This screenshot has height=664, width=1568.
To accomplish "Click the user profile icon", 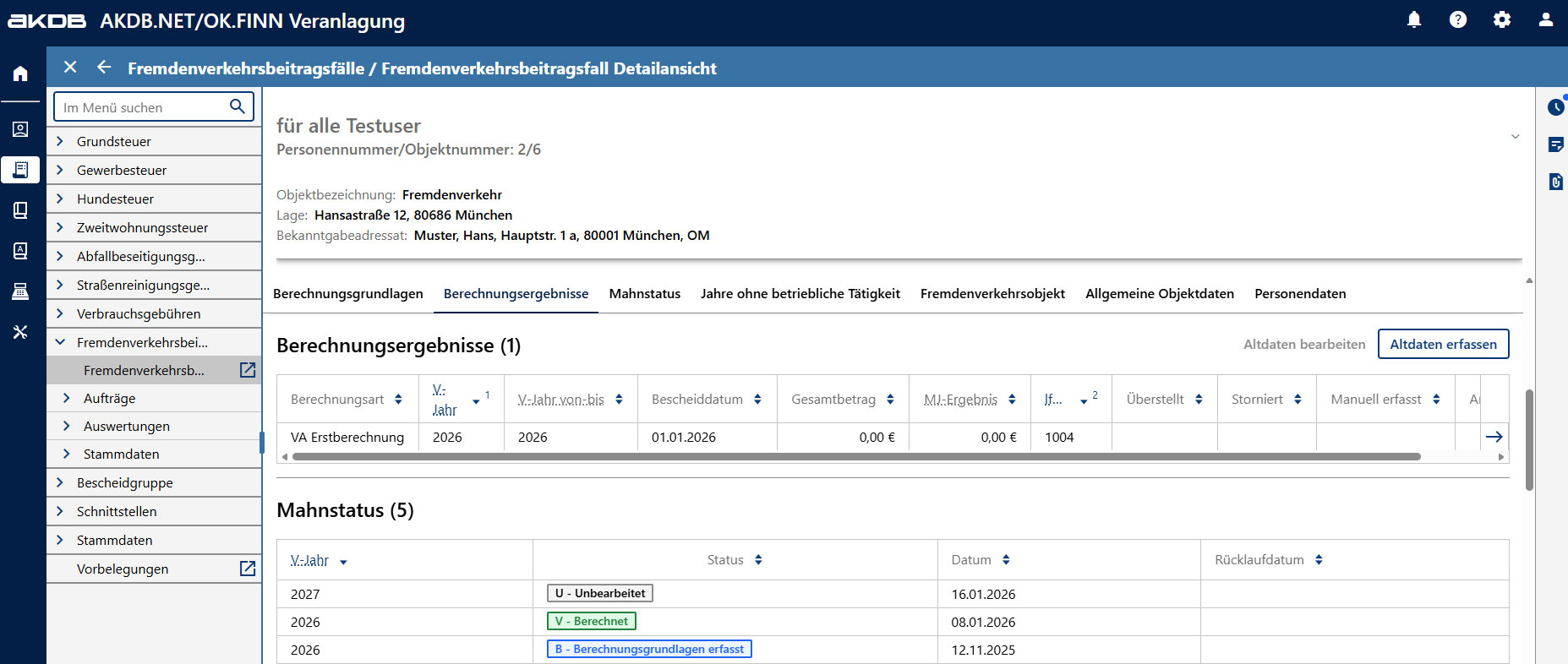I will point(1545,19).
